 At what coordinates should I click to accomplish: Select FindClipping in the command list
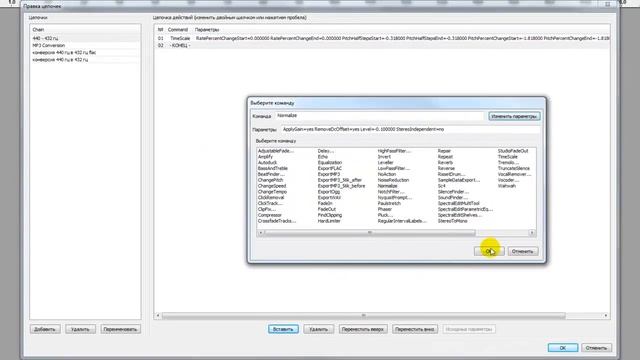click(x=330, y=215)
